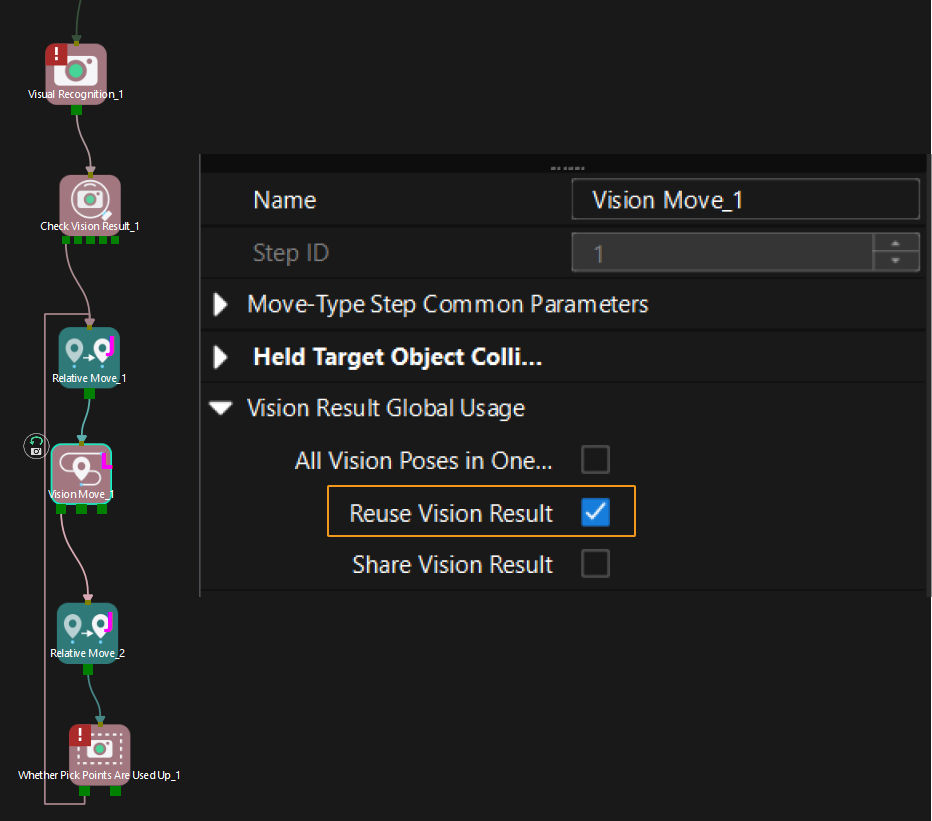The width and height of the screenshot is (932, 821).
Task: Select the Vision Move_1 step node
Action: pyautogui.click(x=81, y=472)
